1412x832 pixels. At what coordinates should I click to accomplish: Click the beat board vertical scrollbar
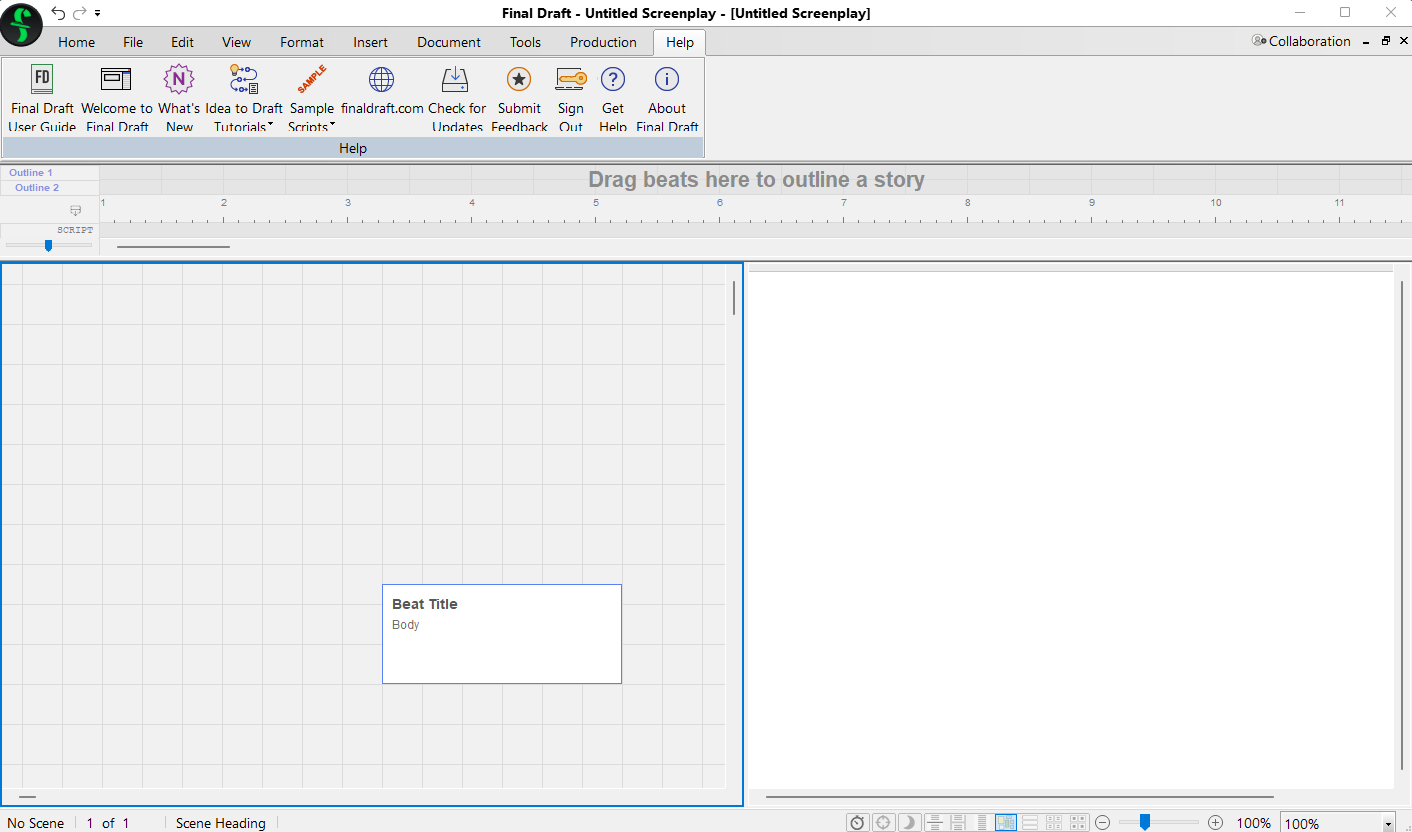[734, 298]
